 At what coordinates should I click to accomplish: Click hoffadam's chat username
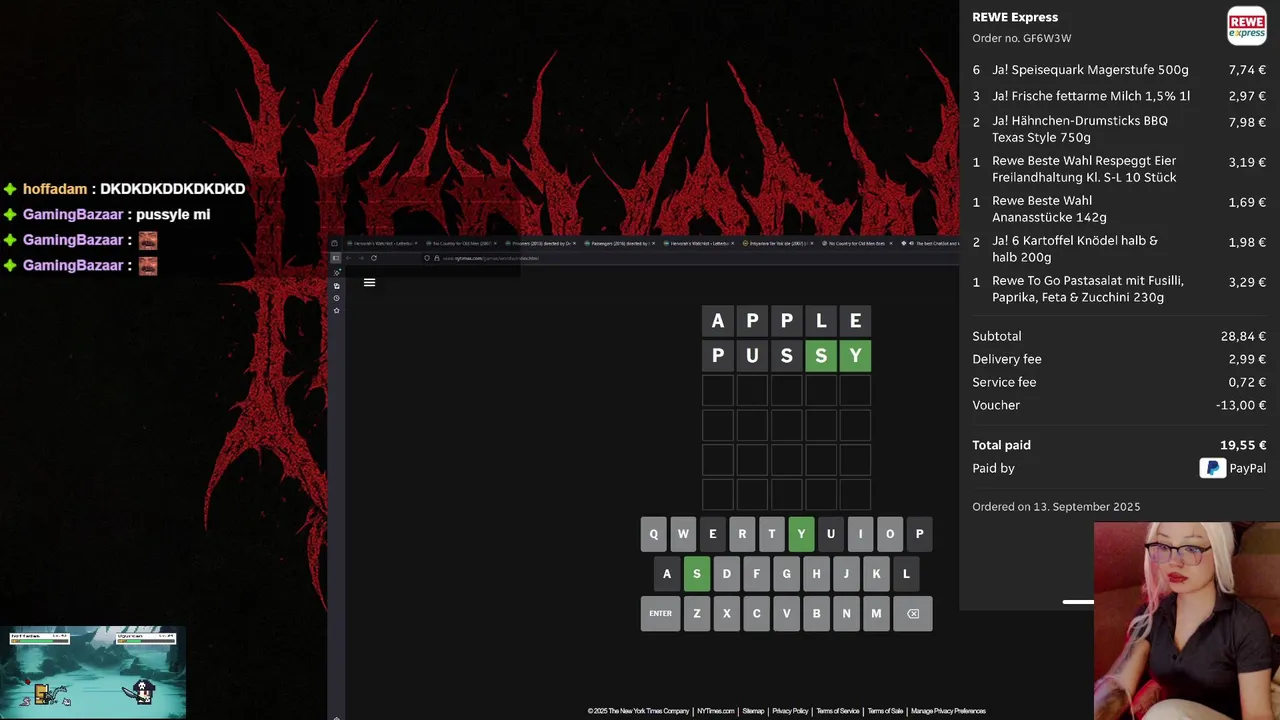tap(55, 189)
